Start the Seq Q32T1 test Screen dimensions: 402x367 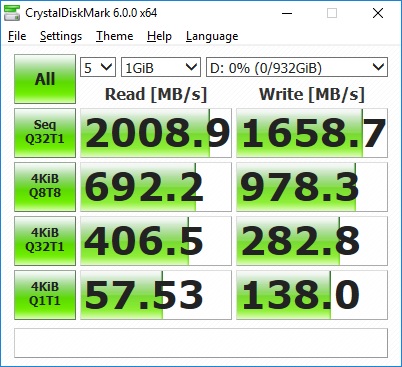[45, 133]
